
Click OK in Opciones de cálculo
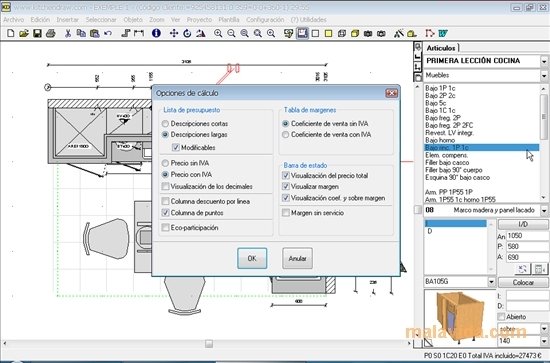(252, 258)
